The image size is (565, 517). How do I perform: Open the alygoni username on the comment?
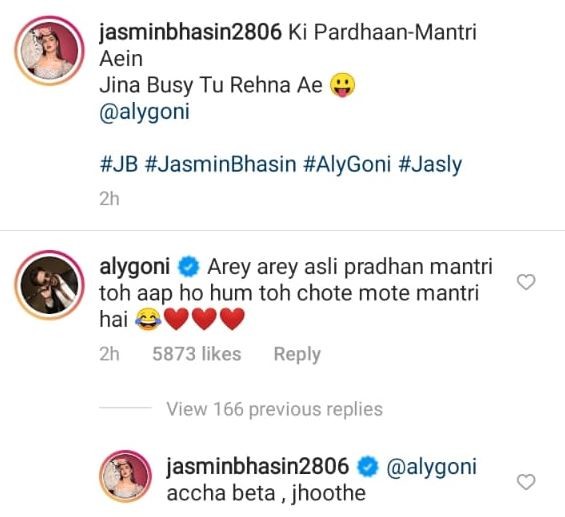(x=134, y=267)
